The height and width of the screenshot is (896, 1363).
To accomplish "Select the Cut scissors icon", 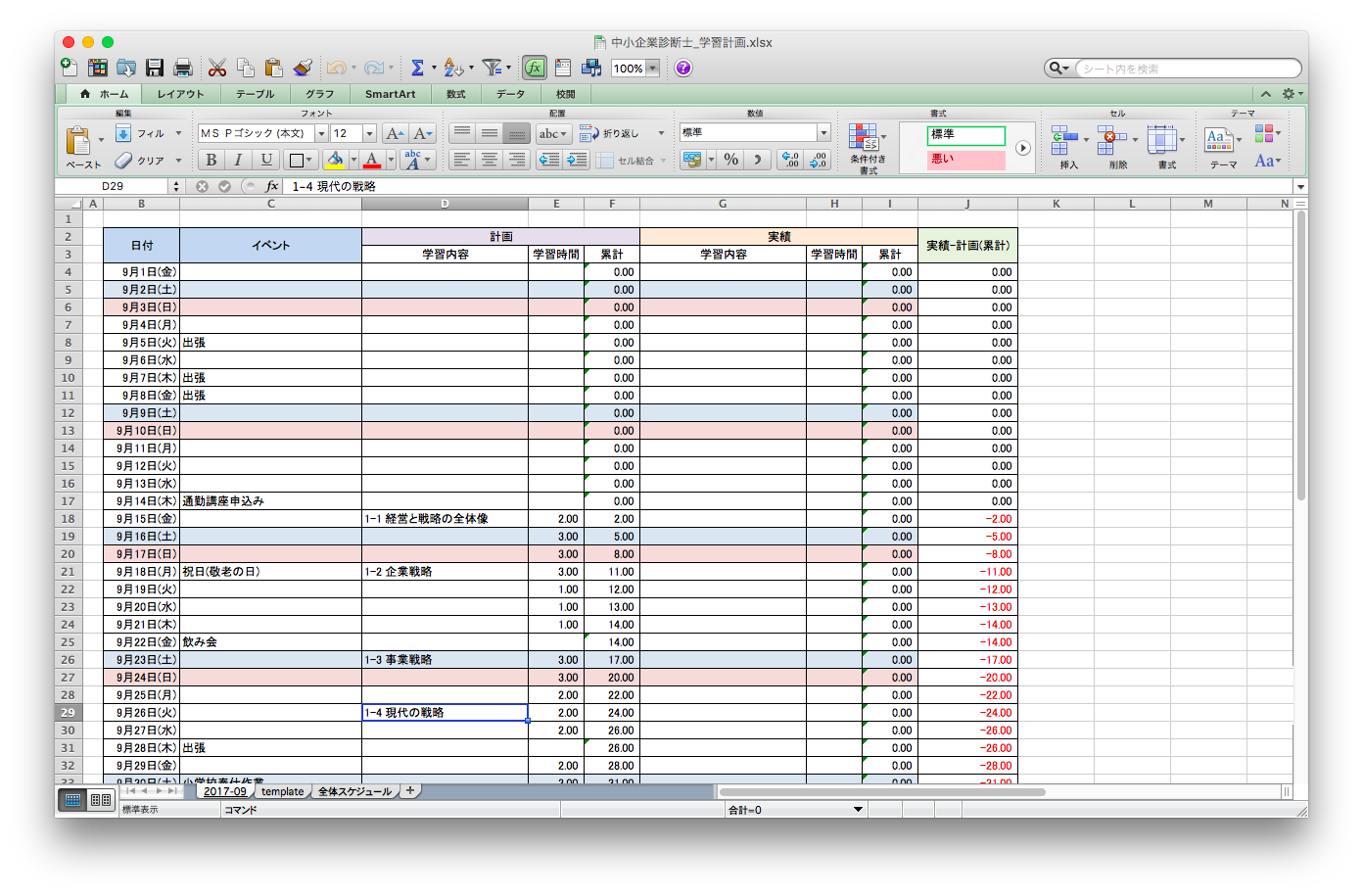I will point(217,68).
